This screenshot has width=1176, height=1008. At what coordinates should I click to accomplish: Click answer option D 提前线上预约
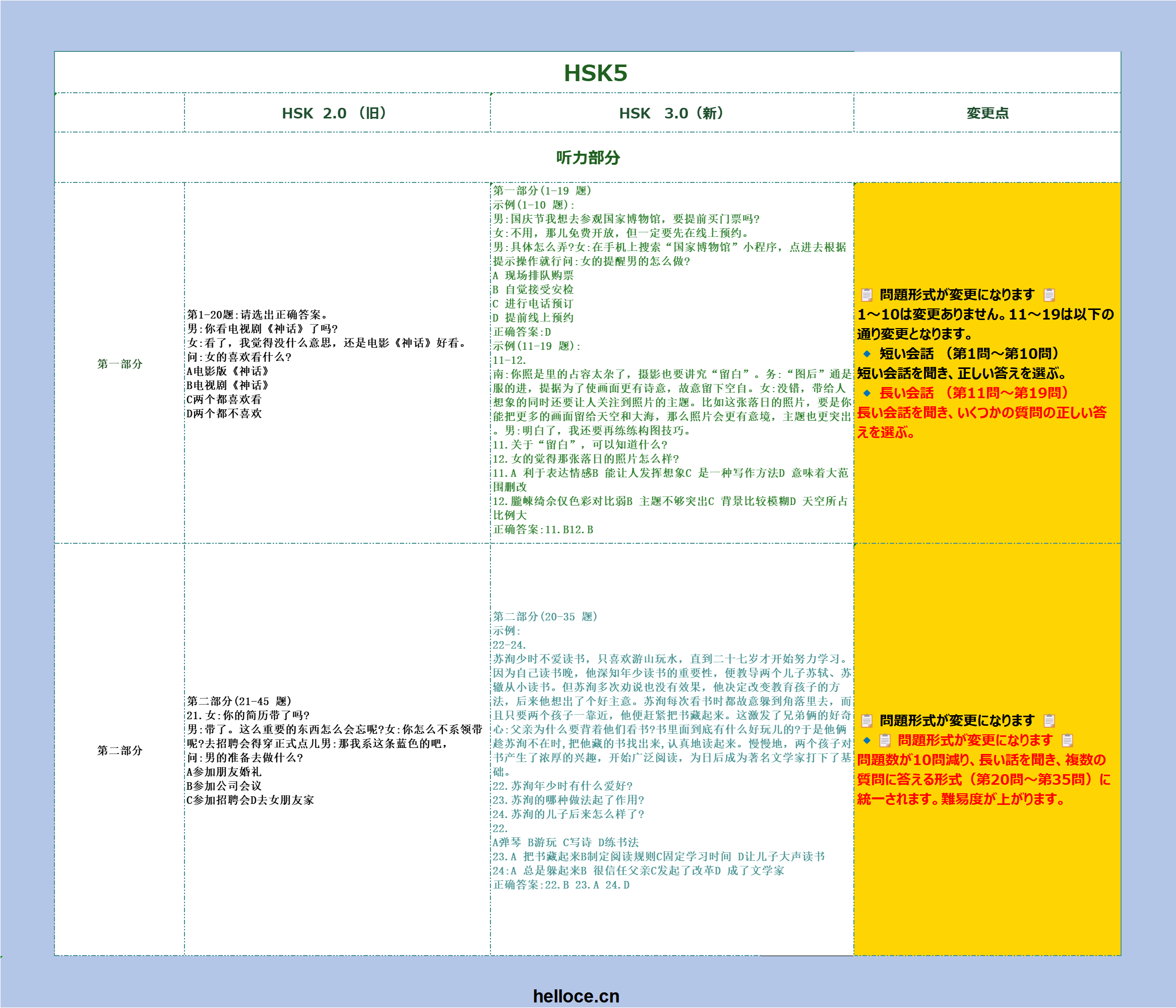pos(533,318)
